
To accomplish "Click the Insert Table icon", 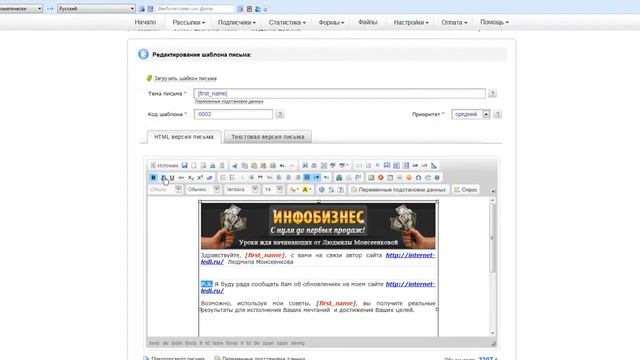I will (390, 178).
